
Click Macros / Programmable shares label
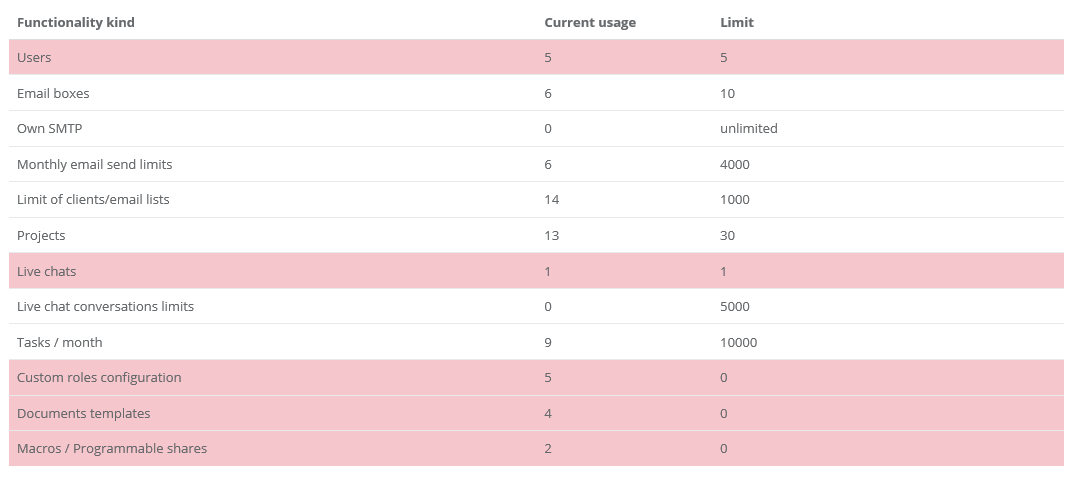coord(112,448)
